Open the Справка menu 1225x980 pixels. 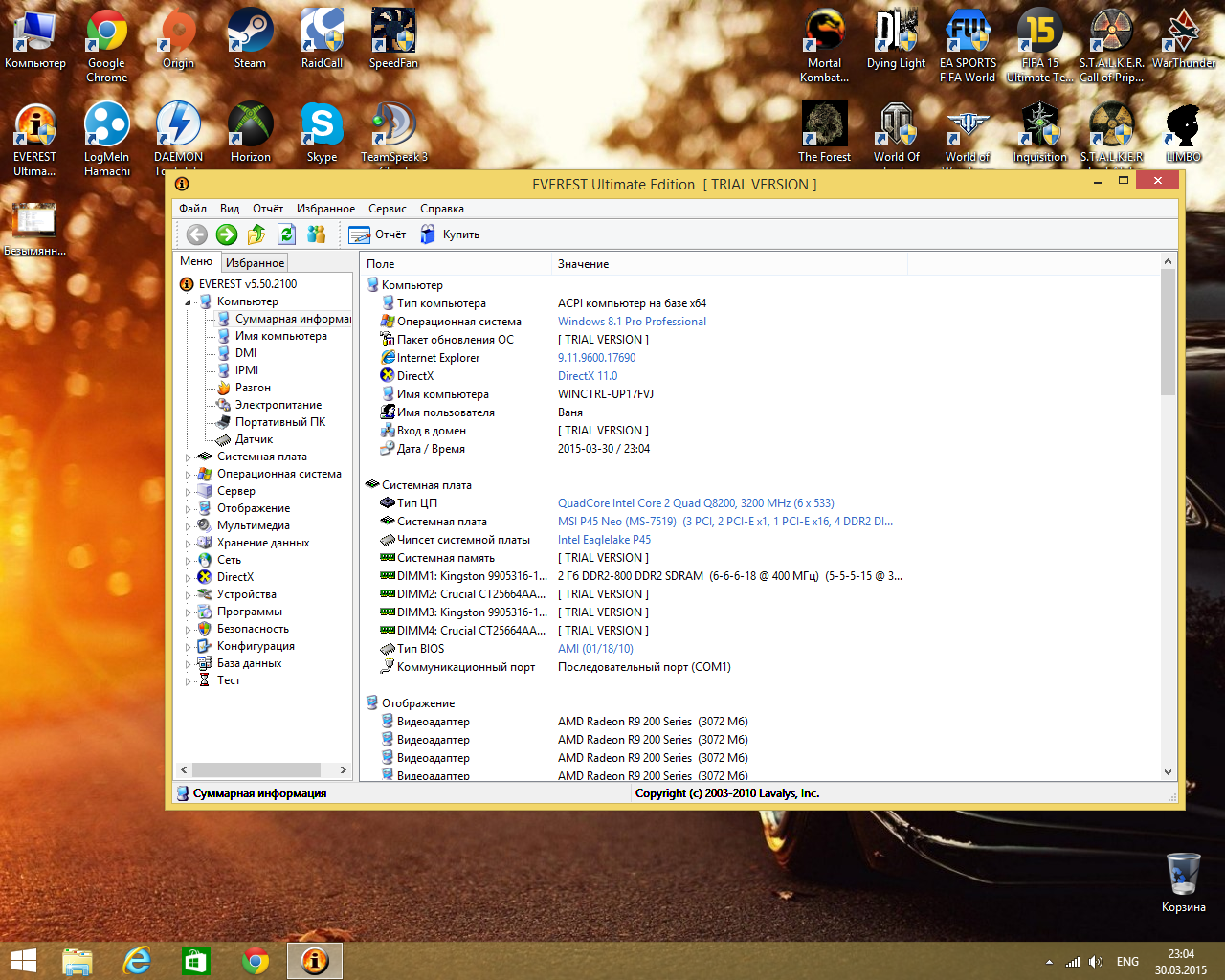pos(442,209)
